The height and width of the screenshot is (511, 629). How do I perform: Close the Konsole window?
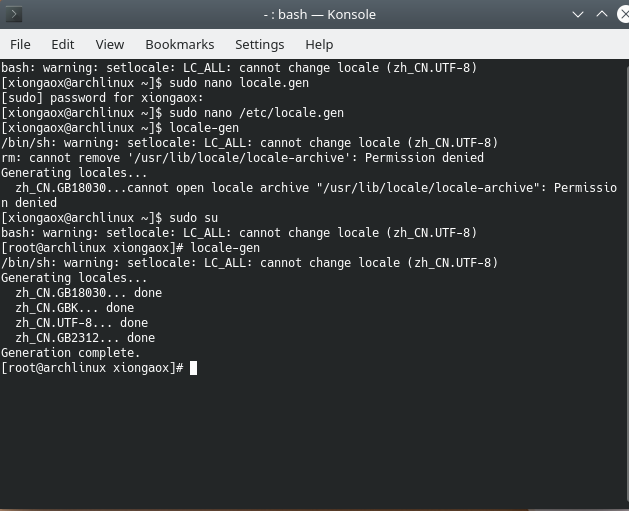623,14
